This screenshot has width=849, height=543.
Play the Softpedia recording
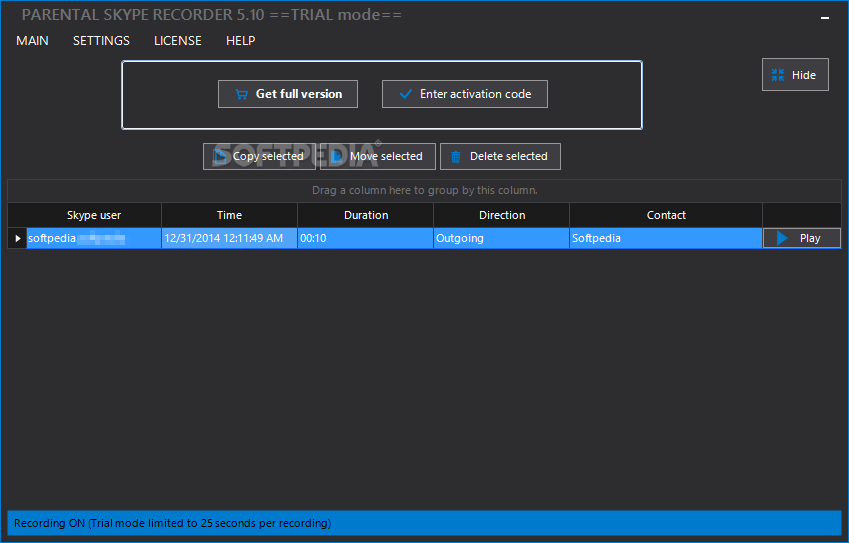click(x=802, y=238)
